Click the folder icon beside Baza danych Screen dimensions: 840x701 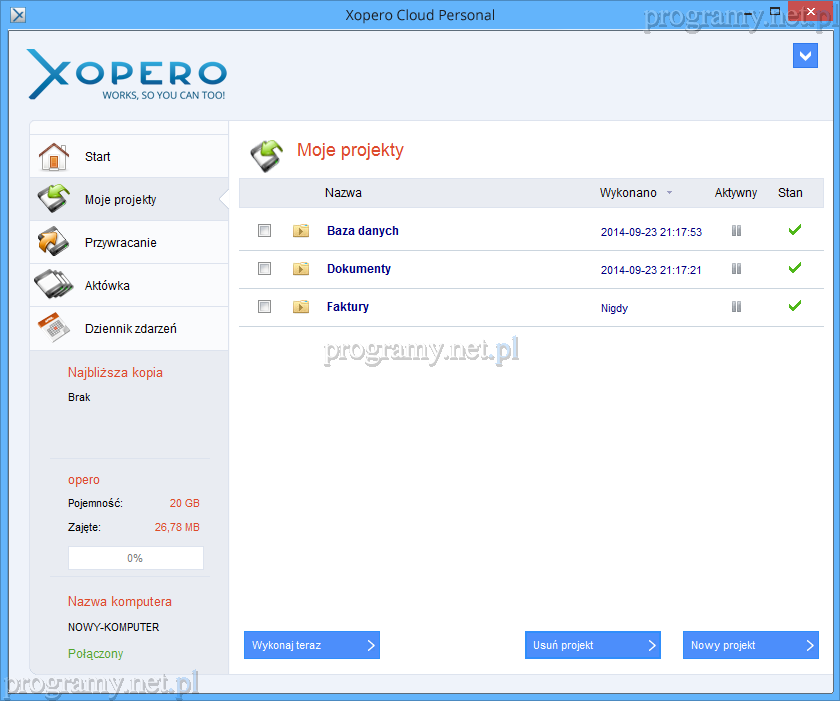[x=301, y=231]
